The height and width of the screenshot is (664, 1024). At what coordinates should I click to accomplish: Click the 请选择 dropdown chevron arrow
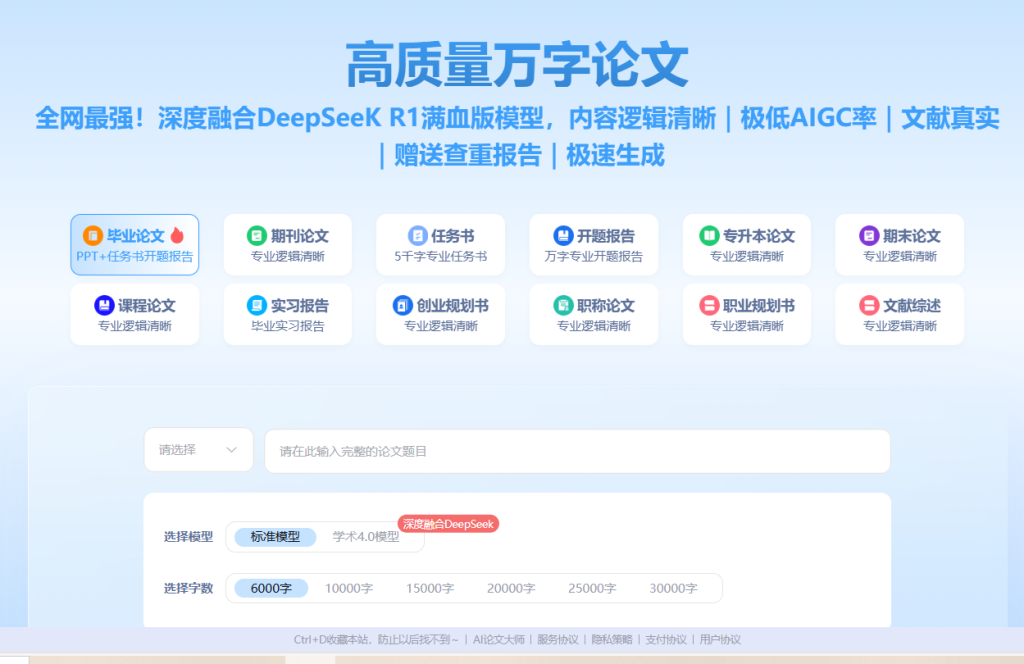pyautogui.click(x=231, y=450)
